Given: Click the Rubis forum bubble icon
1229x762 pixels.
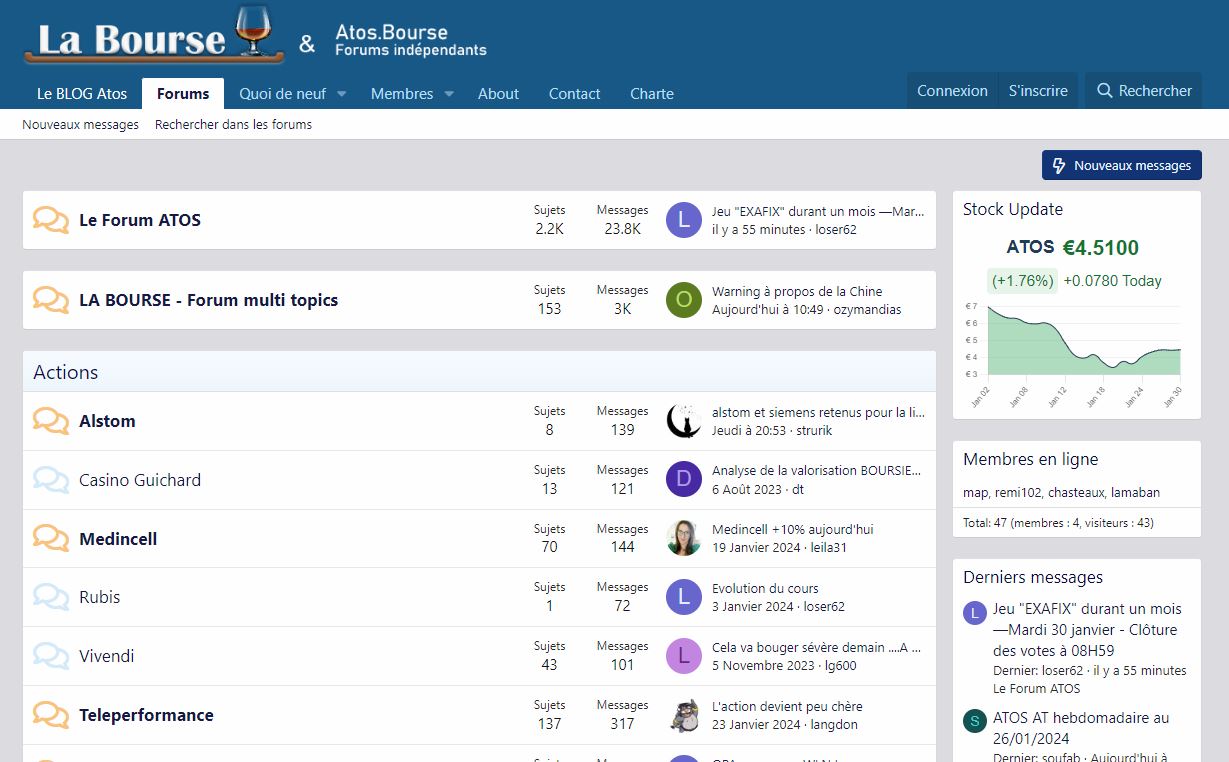Looking at the screenshot, I should (x=51, y=597).
